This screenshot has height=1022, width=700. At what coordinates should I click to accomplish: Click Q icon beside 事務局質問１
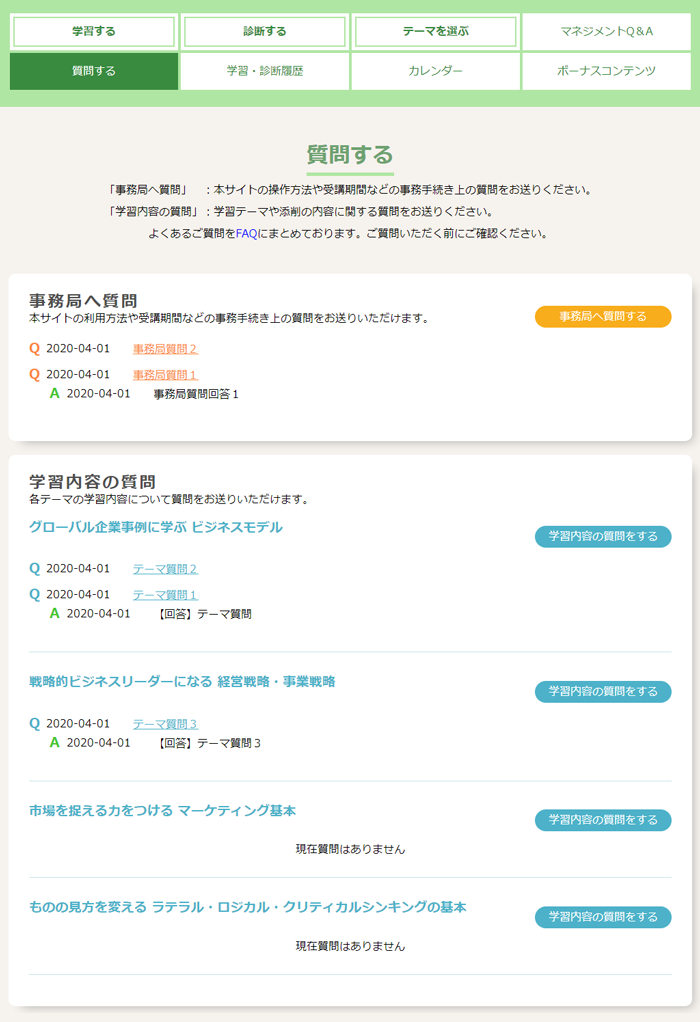pyautogui.click(x=35, y=374)
